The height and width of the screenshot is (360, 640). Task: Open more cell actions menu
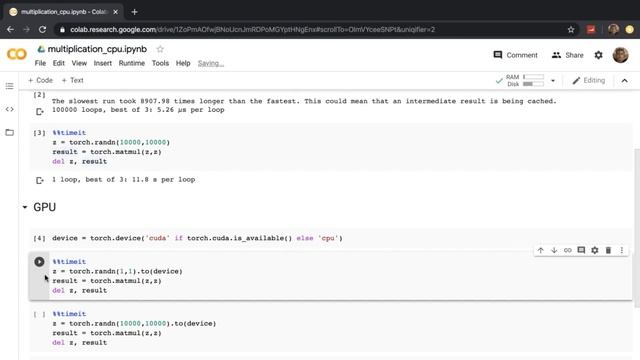622,250
